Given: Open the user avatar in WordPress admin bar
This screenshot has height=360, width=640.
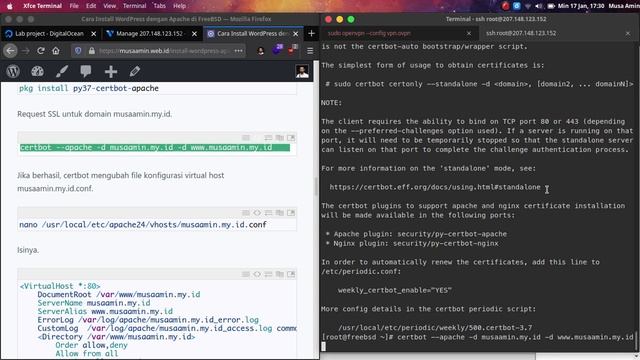Looking at the screenshot, I should (x=302, y=71).
